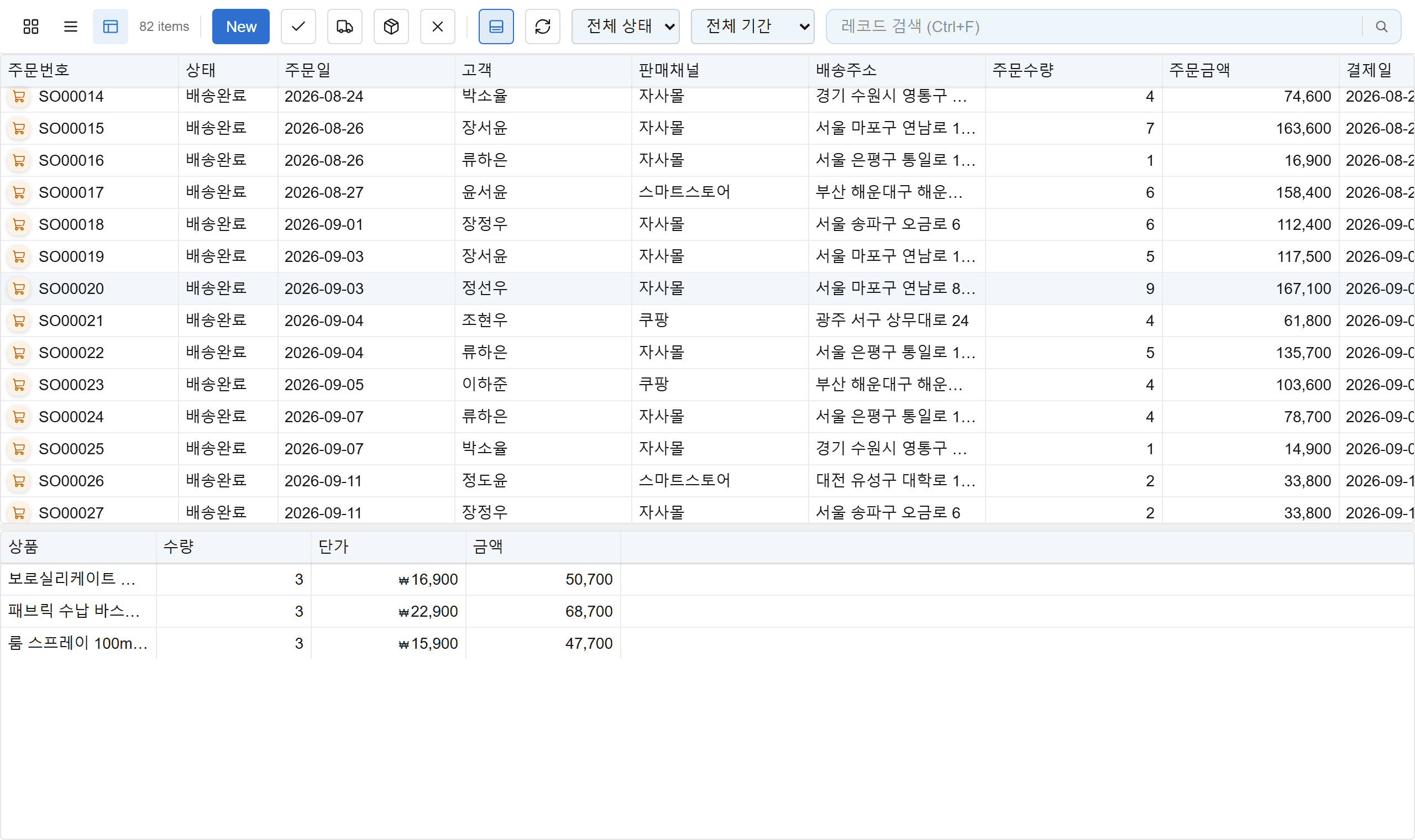Image resolution: width=1415 pixels, height=840 pixels.
Task: Click the 82 items count label
Action: coord(164,27)
